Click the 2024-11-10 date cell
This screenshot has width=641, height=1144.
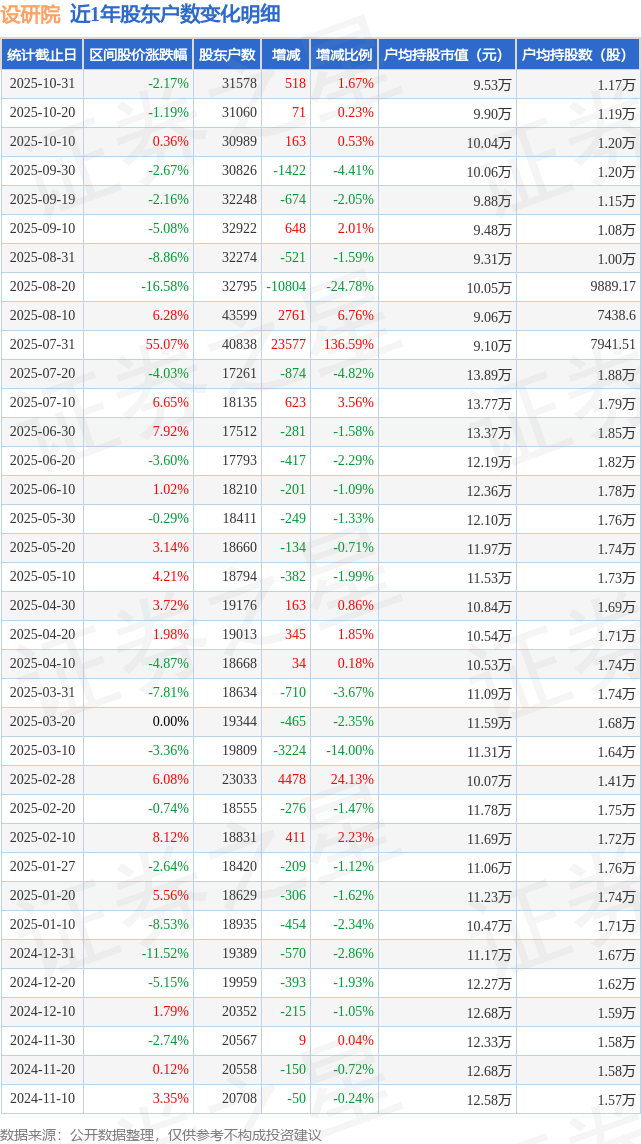[42, 1099]
